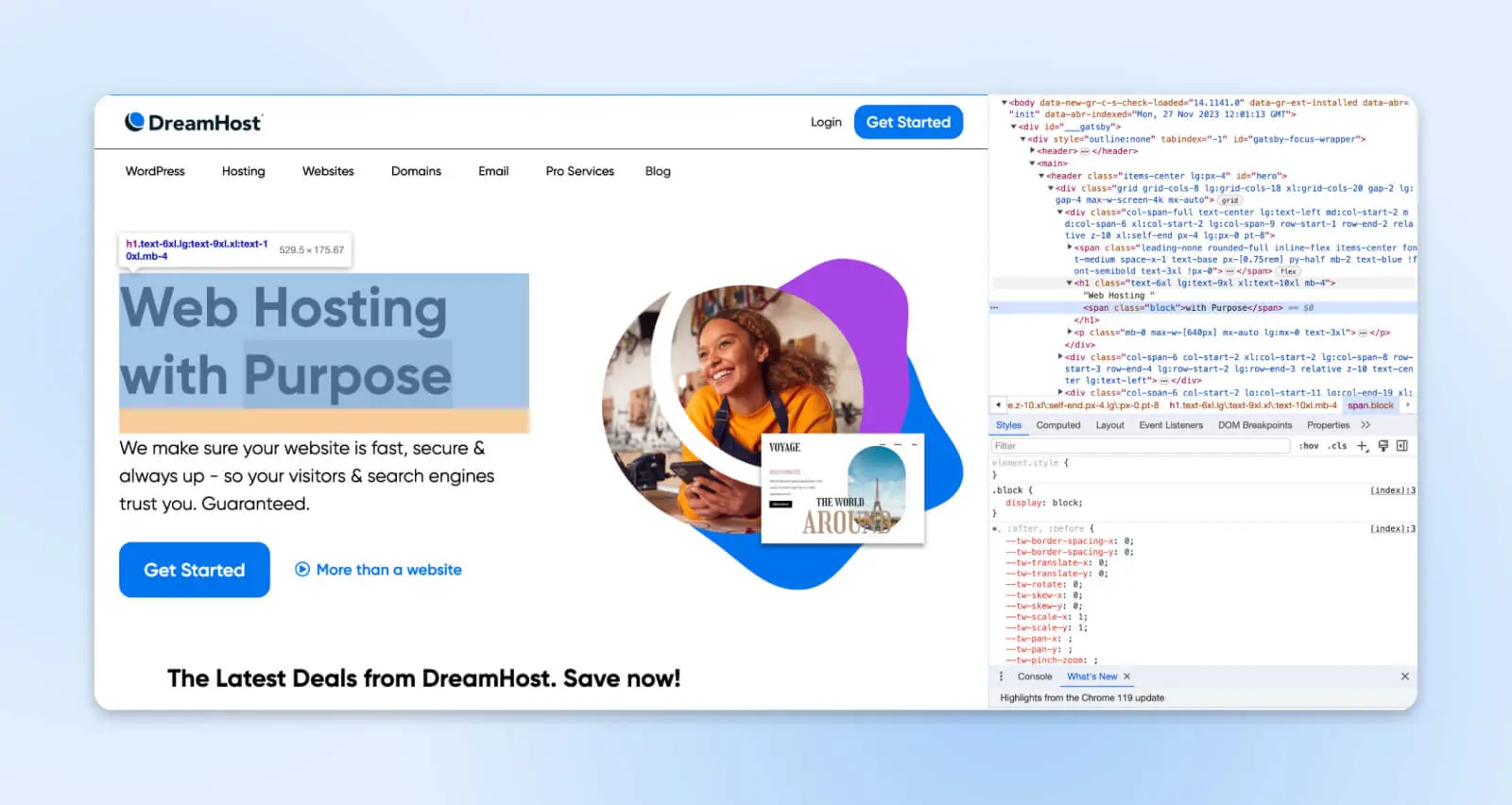This screenshot has height=805, width=1512.
Task: Collapse the div id ___gatsby node
Action: click(1014, 127)
